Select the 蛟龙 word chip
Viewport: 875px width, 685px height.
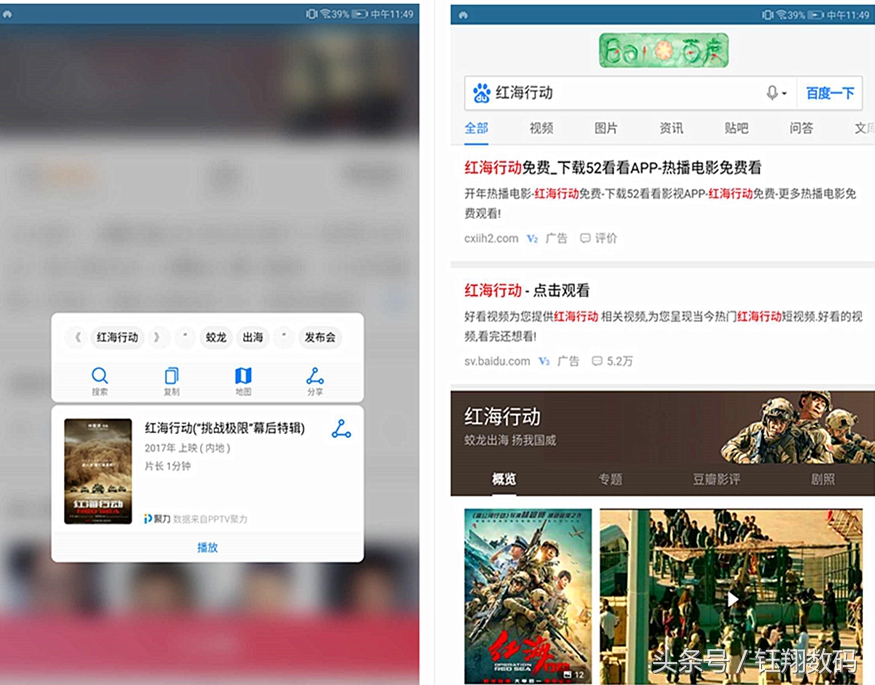(216, 337)
